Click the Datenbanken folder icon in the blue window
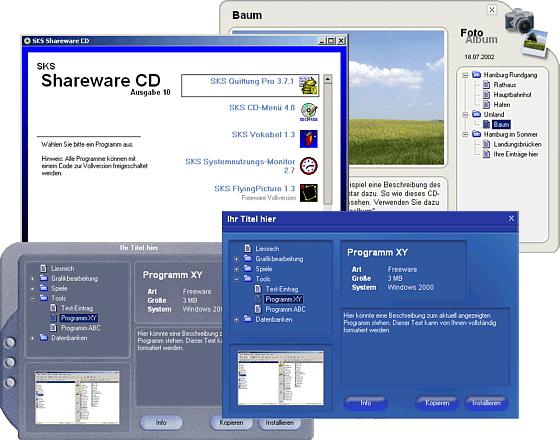This screenshot has width=560, height=440. pyautogui.click(x=248, y=319)
